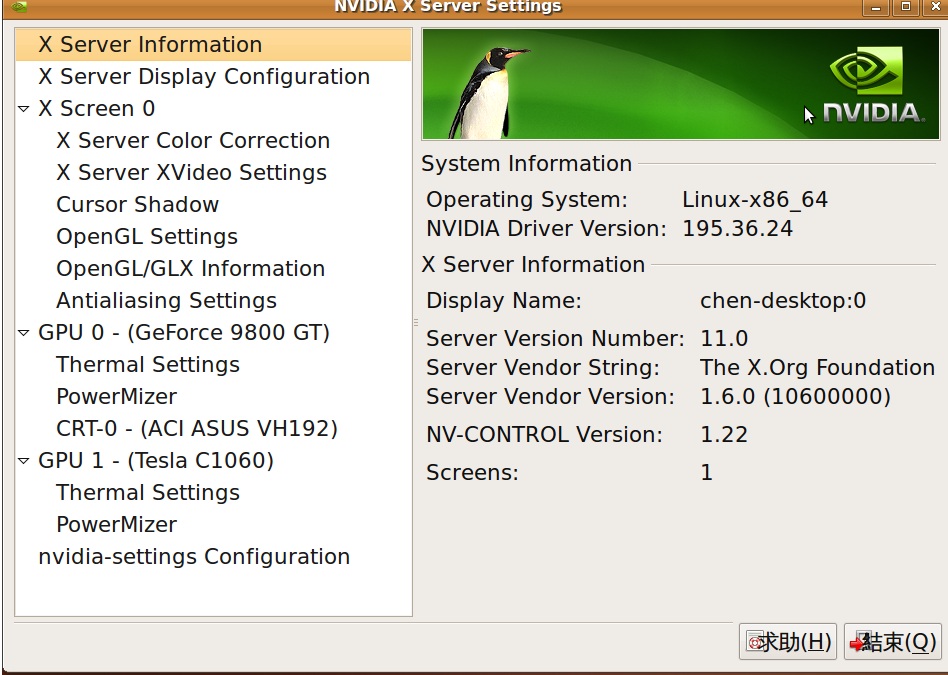This screenshot has width=948, height=675.
Task: Collapse the GPU 1 tree node
Action: 24,461
